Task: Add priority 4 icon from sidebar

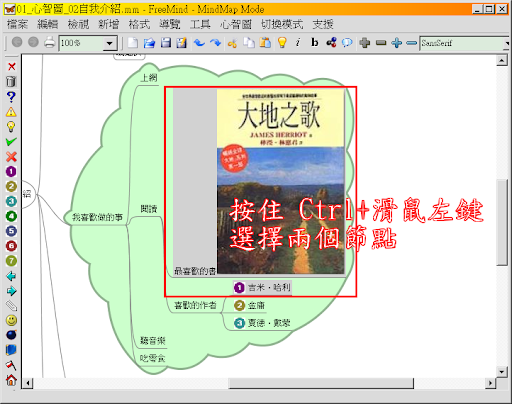Action: tap(11, 216)
